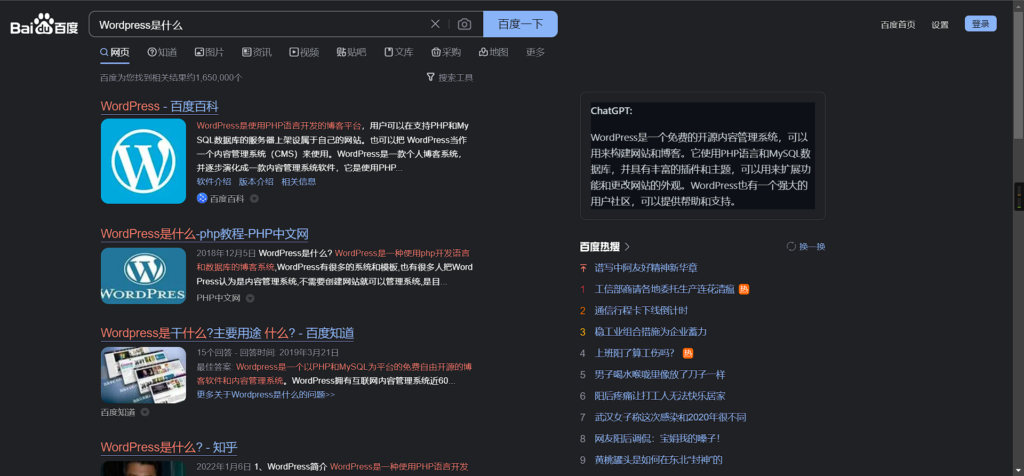The height and width of the screenshot is (476, 1024).
Task: Click the blue WordPress logo thumbnail
Action: 143,161
